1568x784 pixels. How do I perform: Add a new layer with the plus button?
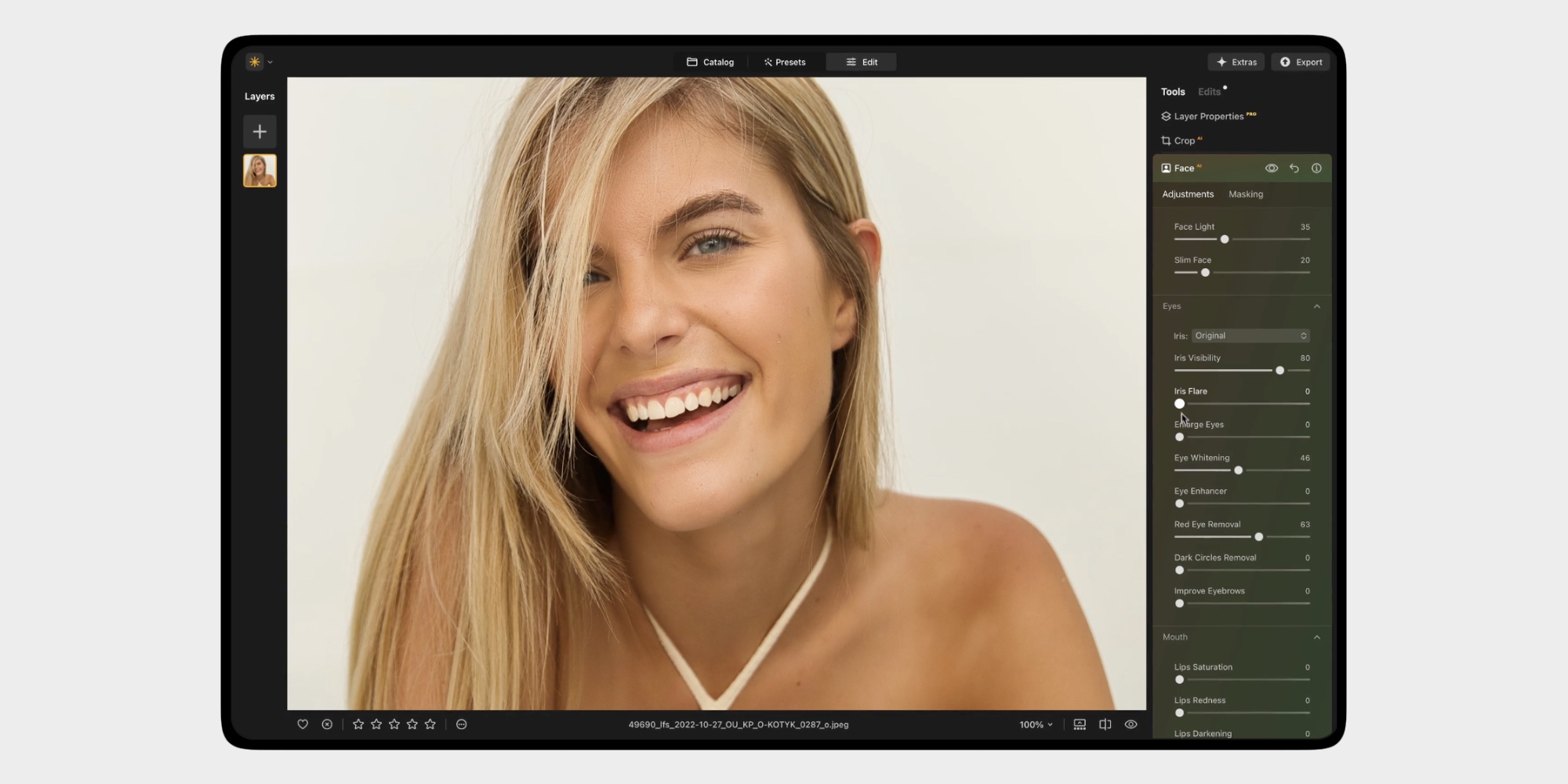260,132
